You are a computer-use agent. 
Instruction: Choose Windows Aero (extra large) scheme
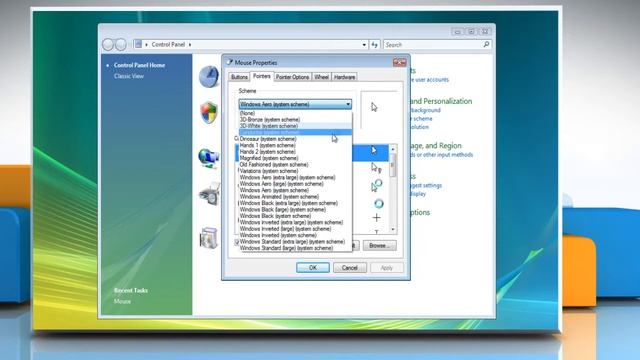coord(295,178)
